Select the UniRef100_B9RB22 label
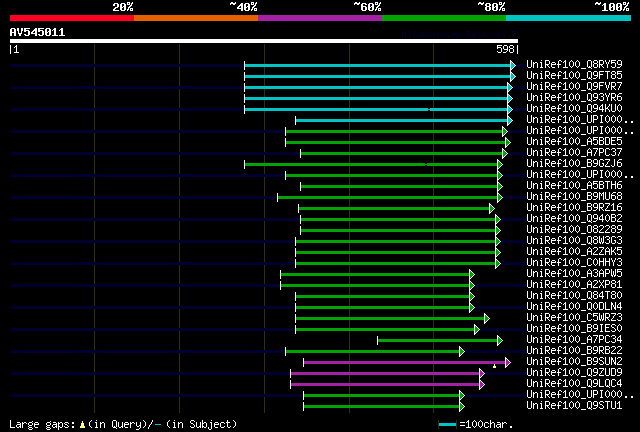The width and height of the screenshot is (640, 432). (574, 351)
